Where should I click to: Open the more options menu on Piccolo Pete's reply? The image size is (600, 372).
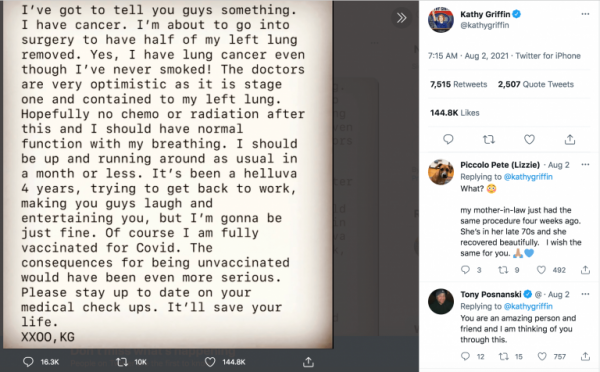[585, 165]
